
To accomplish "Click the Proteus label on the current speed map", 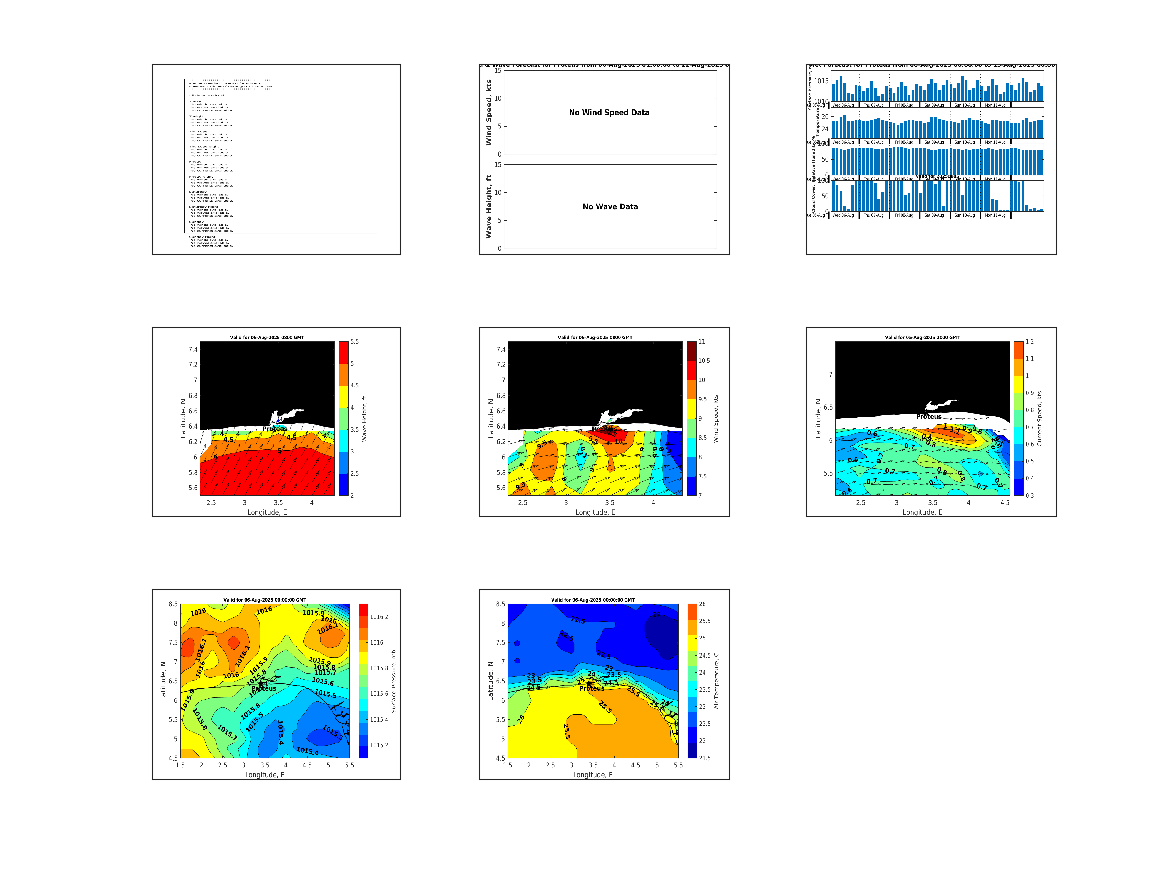I will coord(929,417).
